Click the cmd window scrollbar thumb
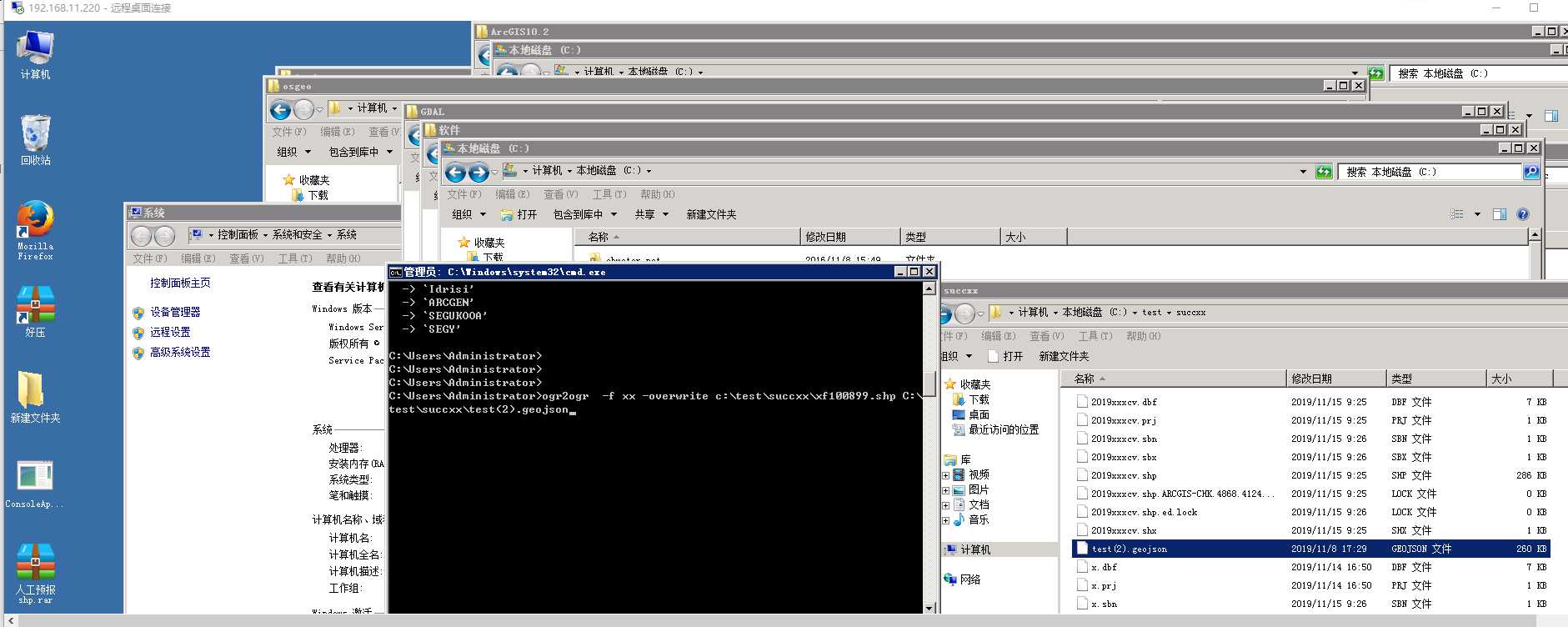The width and height of the screenshot is (1568, 627). (x=929, y=384)
